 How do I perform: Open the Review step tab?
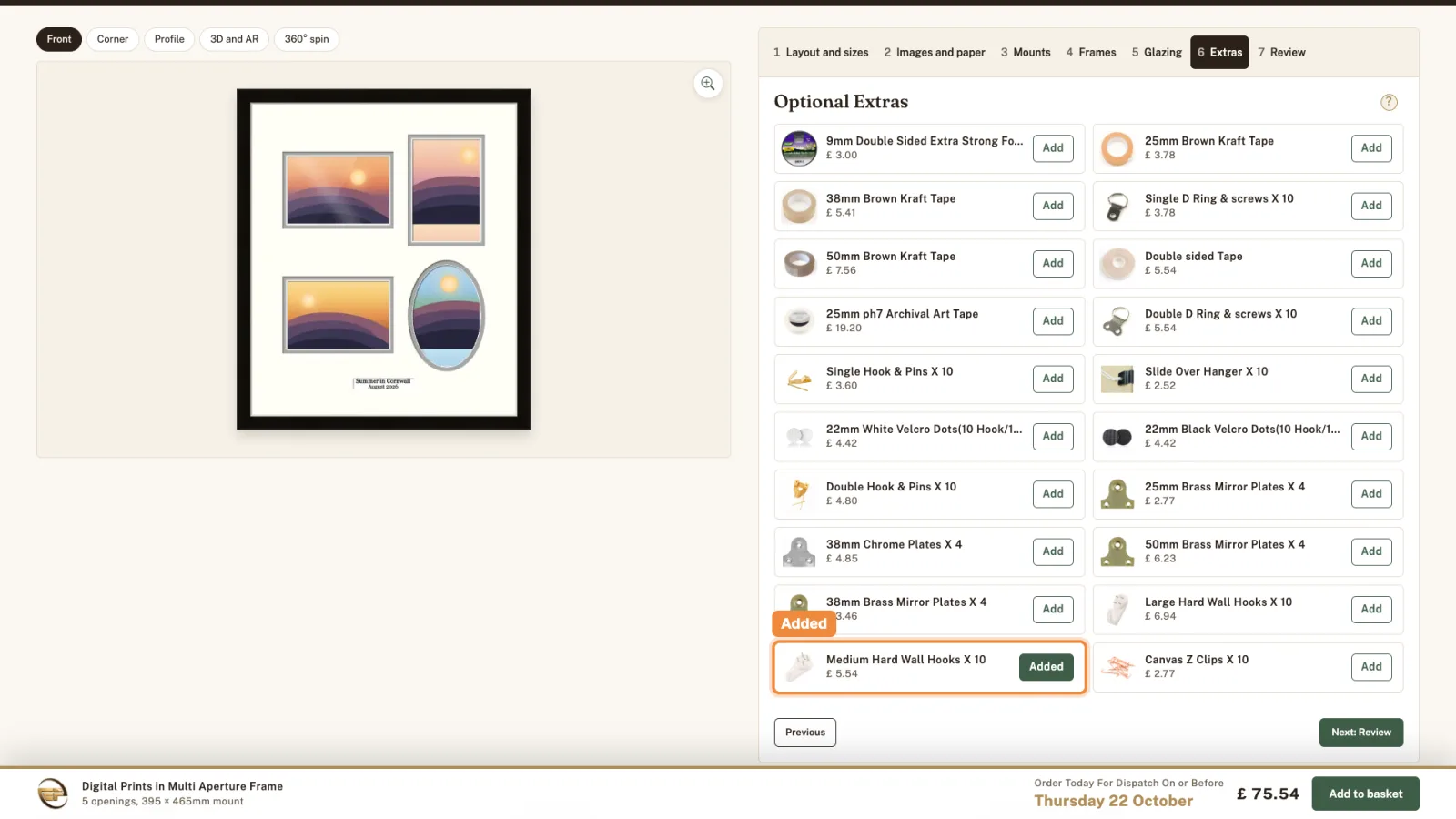(1282, 53)
